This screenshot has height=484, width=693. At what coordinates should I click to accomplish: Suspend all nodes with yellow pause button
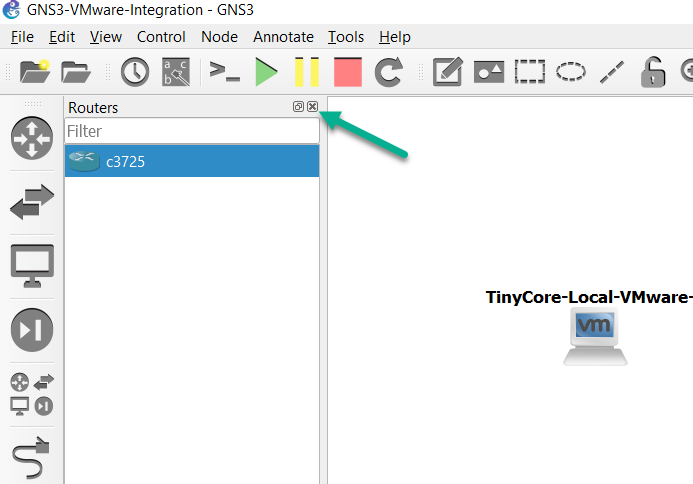coord(307,72)
